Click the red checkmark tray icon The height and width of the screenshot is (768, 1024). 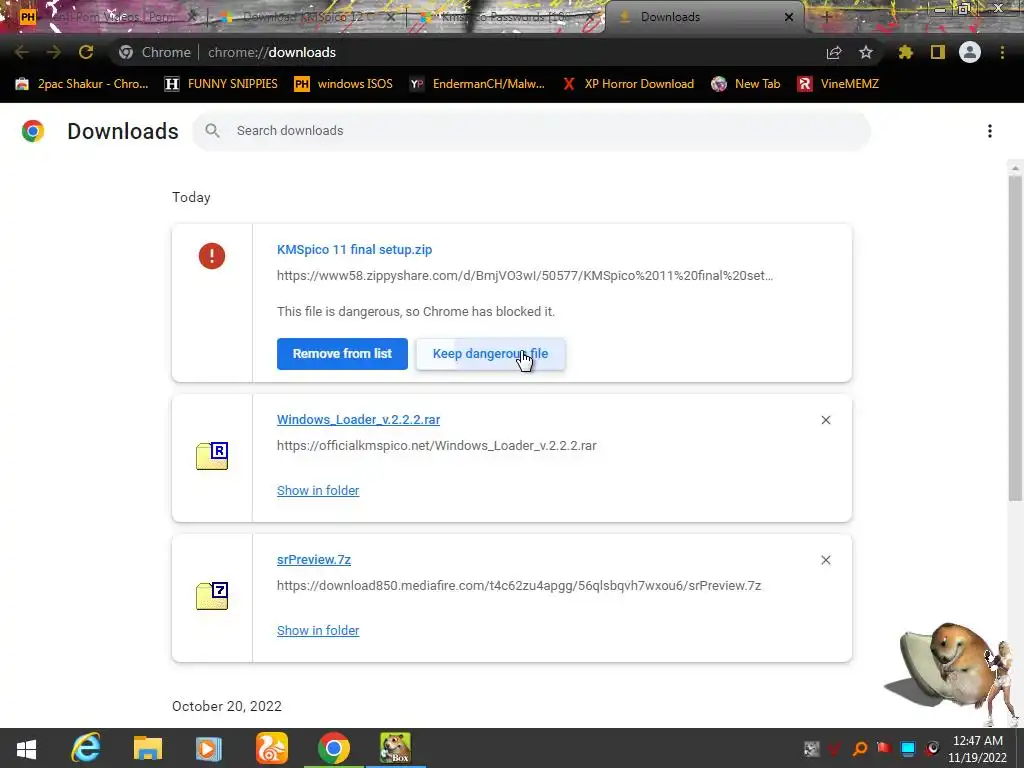[x=835, y=748]
